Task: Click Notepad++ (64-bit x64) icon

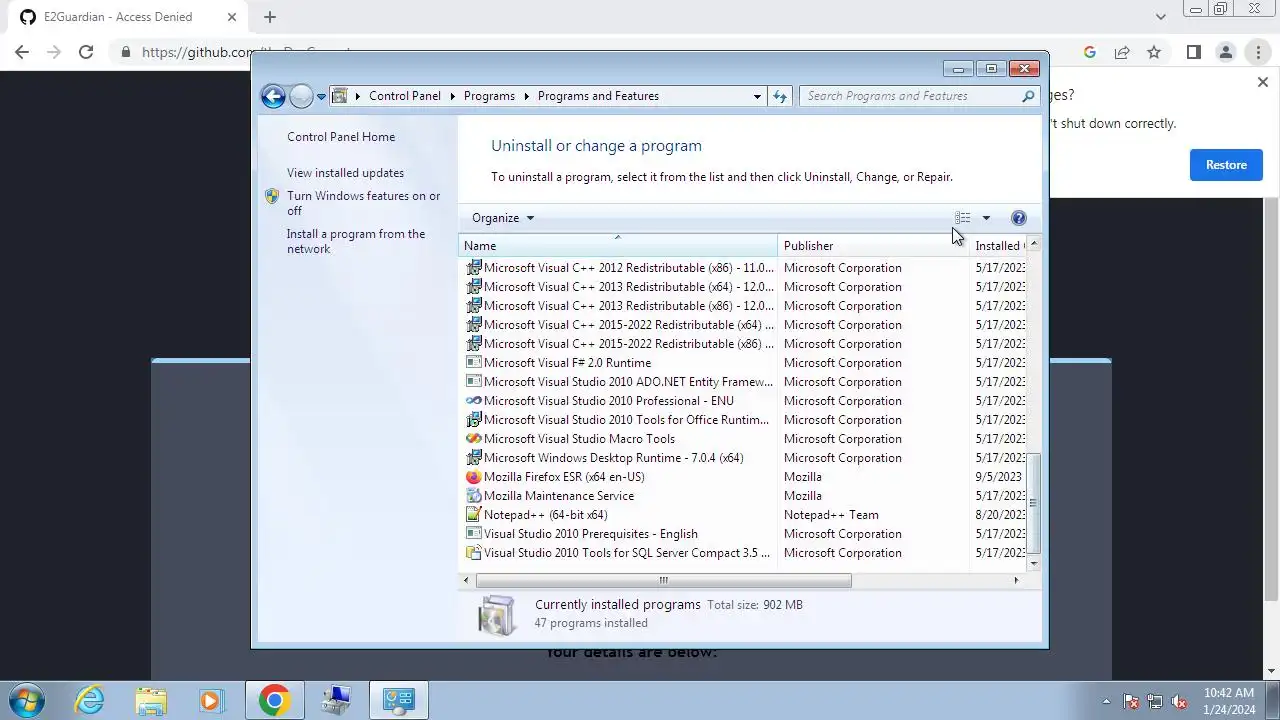Action: 474,515
